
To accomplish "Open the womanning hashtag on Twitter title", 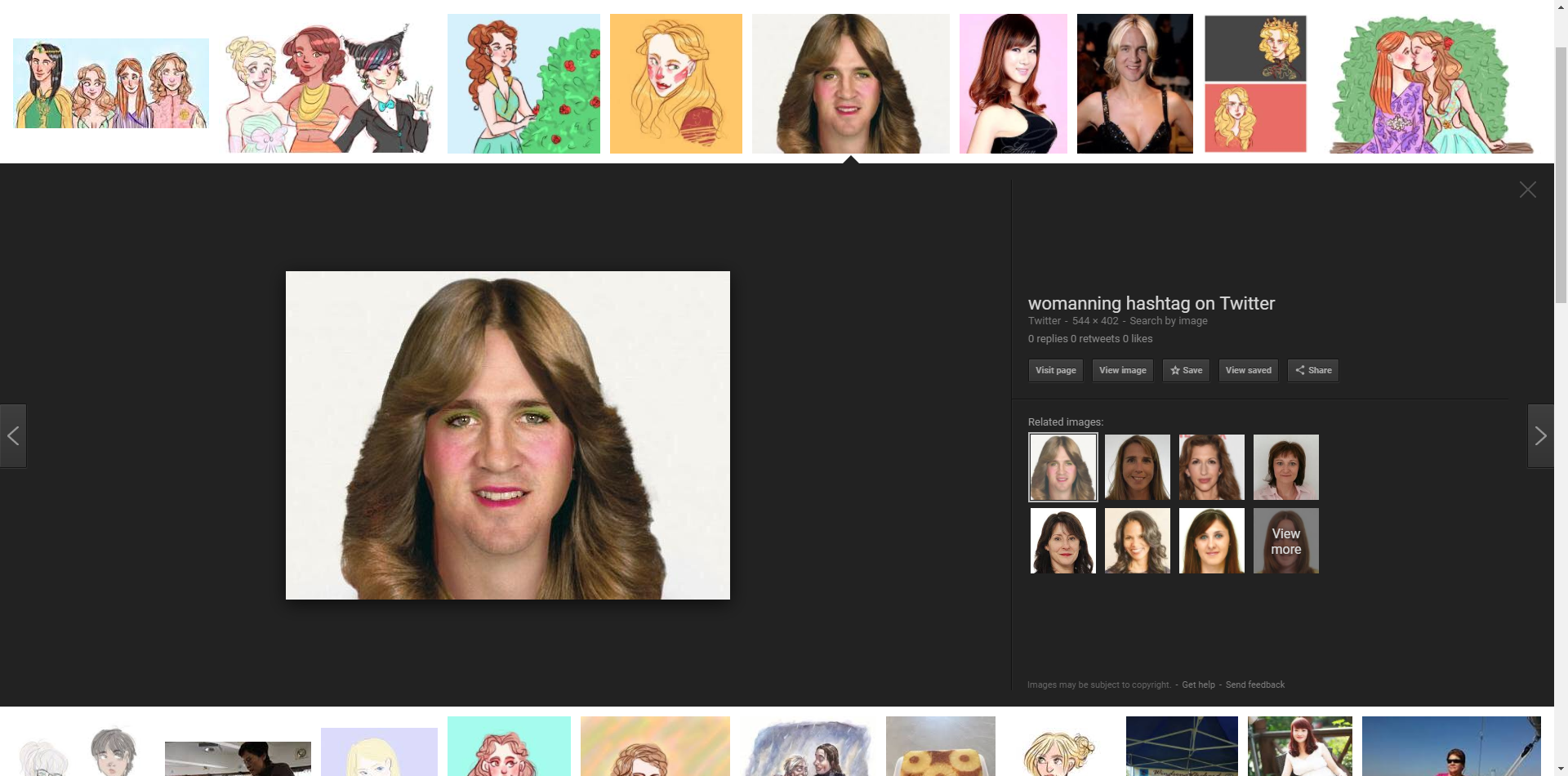I will coord(1151,304).
